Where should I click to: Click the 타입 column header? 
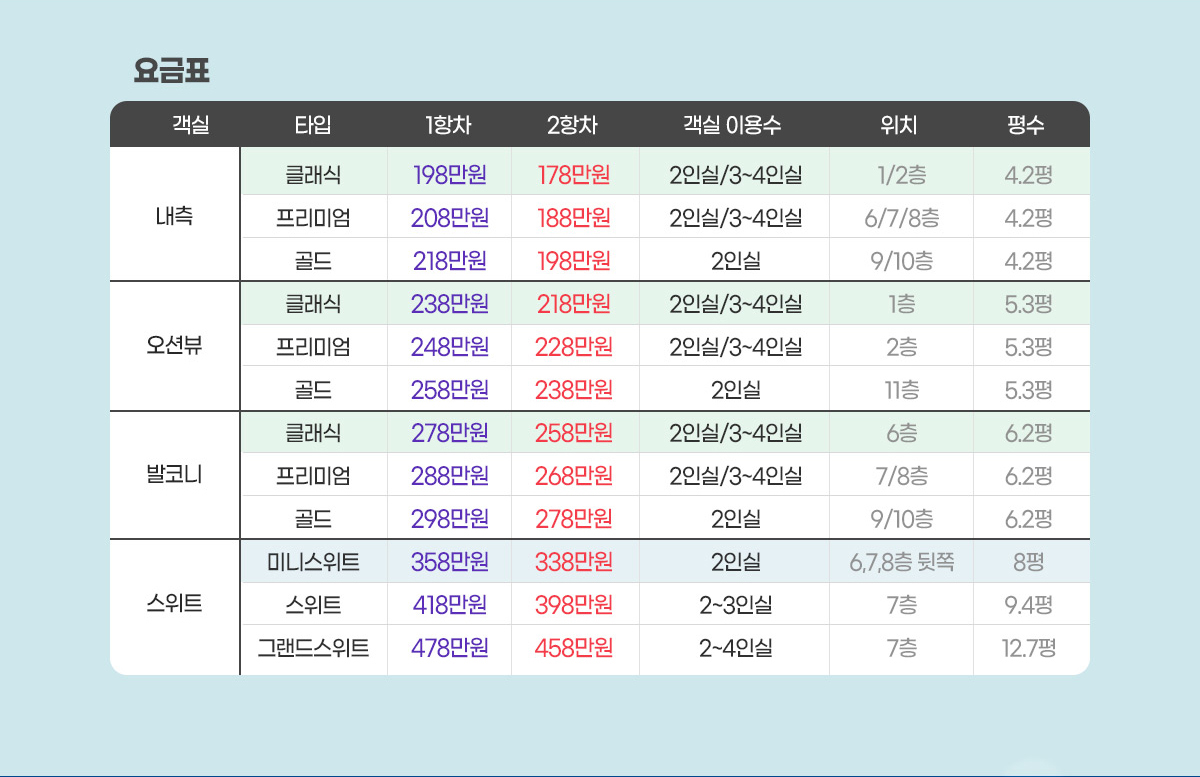coord(312,125)
